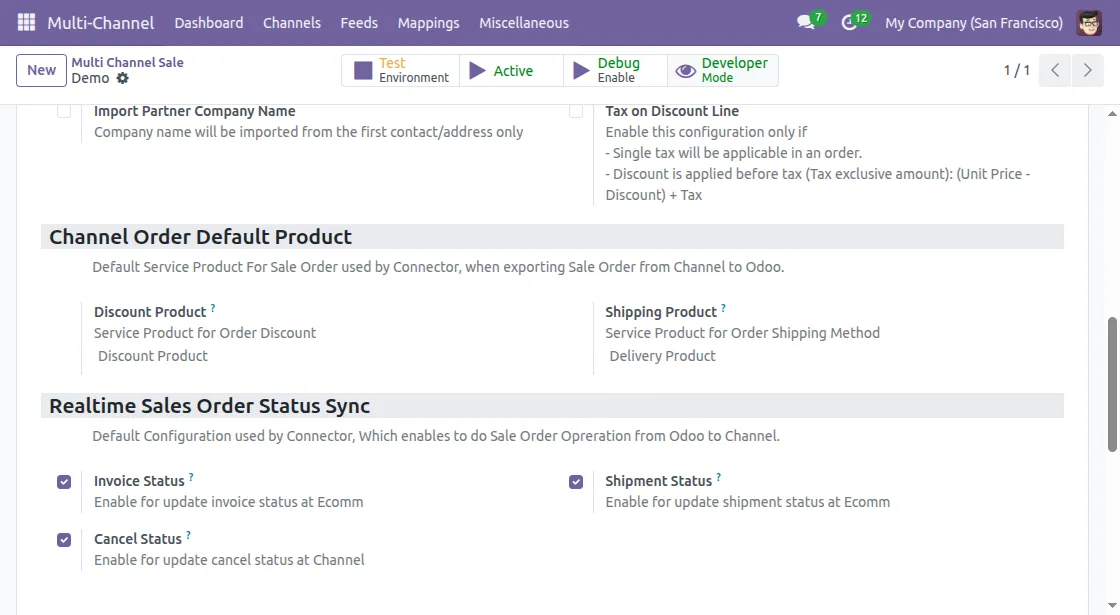
Task: Click the 1 / 1 pager counter
Action: pyautogui.click(x=1016, y=70)
